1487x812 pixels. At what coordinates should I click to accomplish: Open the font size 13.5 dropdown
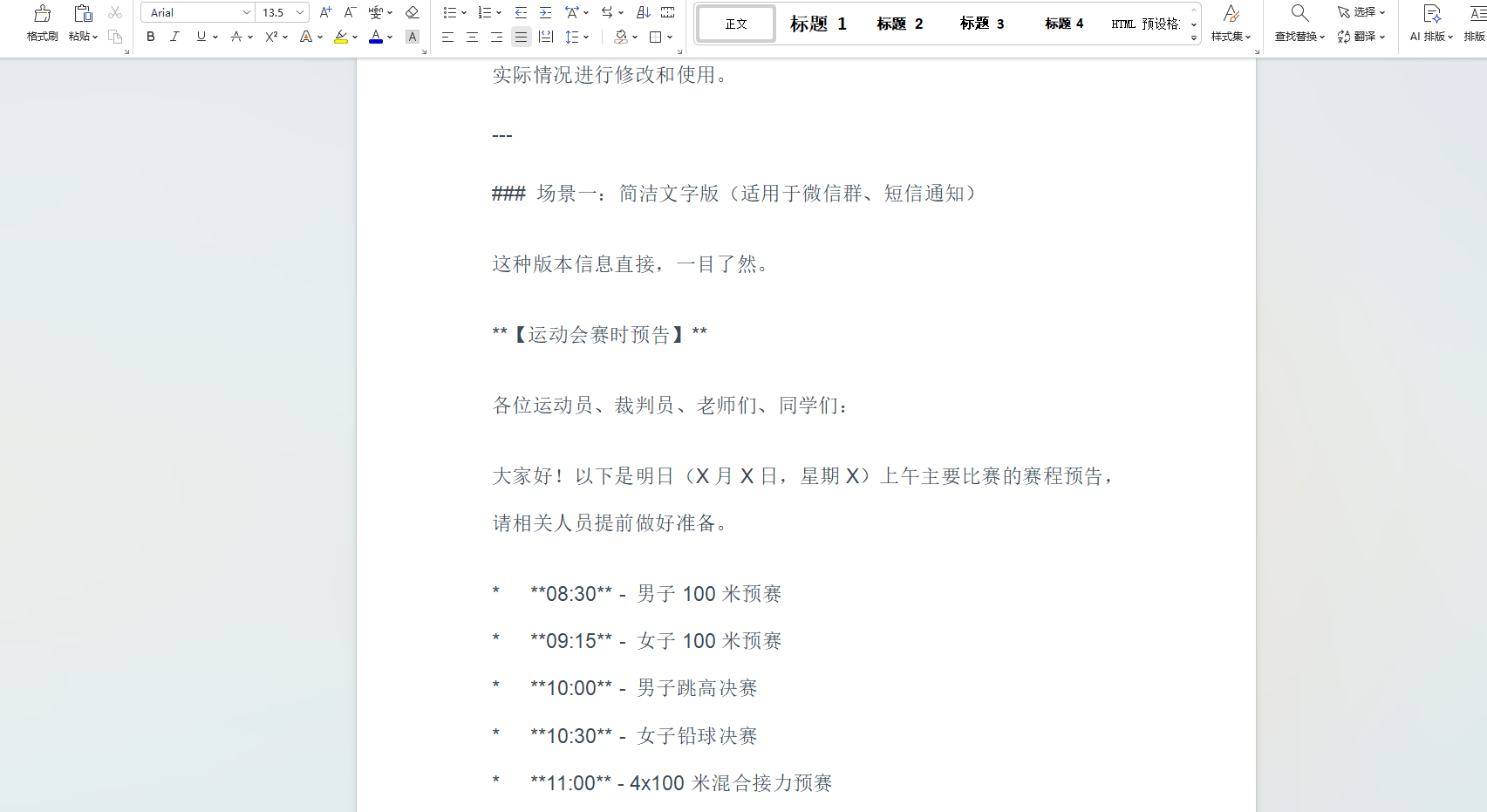coord(300,12)
